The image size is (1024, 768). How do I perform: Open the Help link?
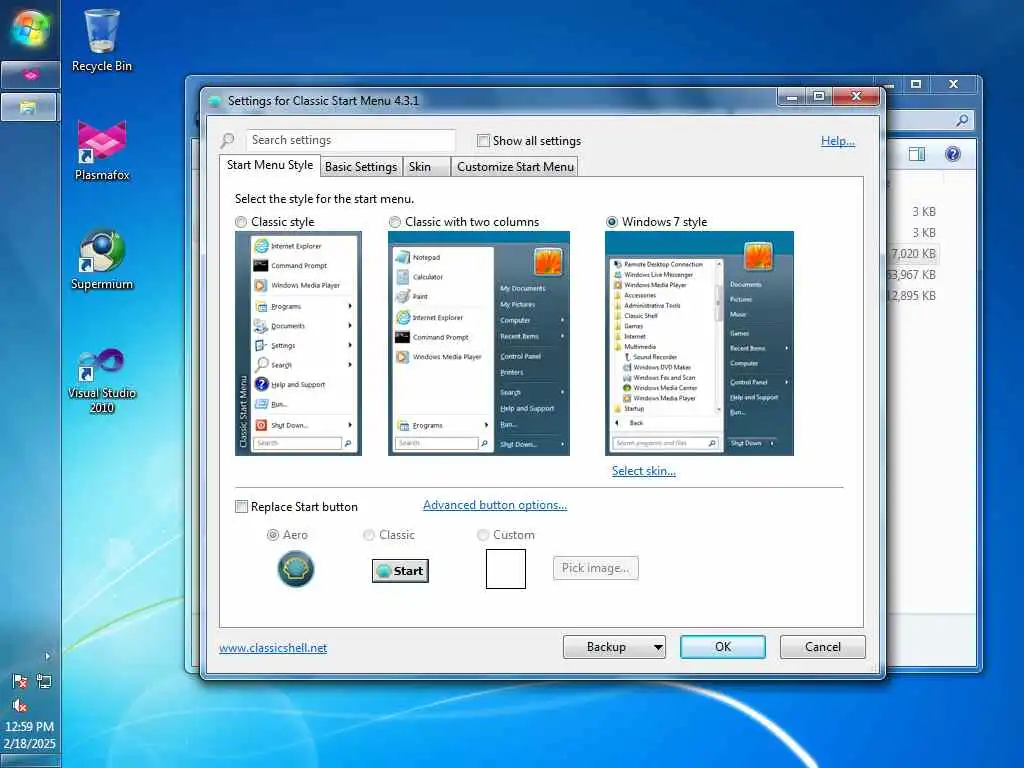[x=838, y=140]
